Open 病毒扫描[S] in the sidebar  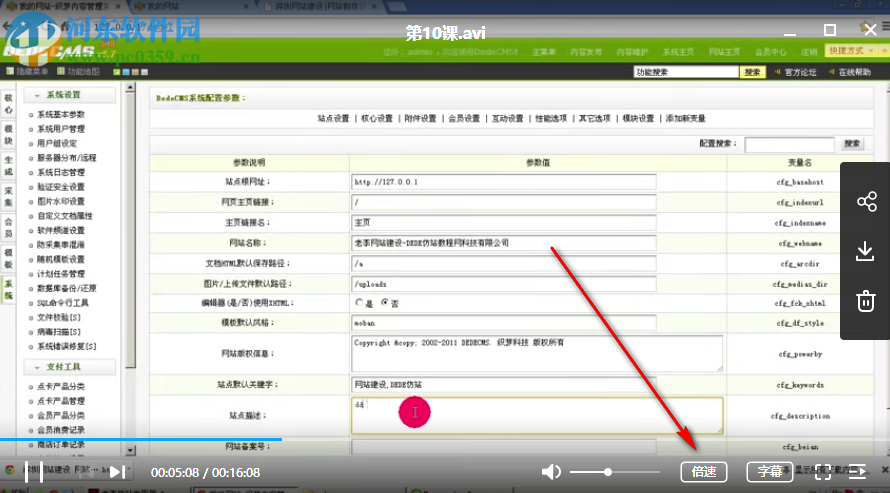(x=58, y=331)
